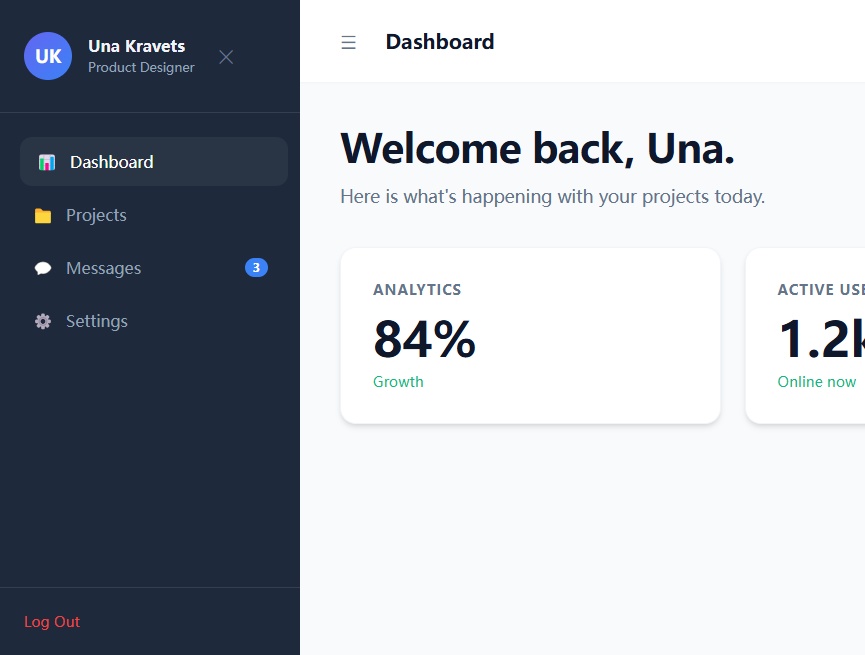Screen dimensions: 865x655
Task: Click the Welcome back, Una heading
Action: pos(538,149)
